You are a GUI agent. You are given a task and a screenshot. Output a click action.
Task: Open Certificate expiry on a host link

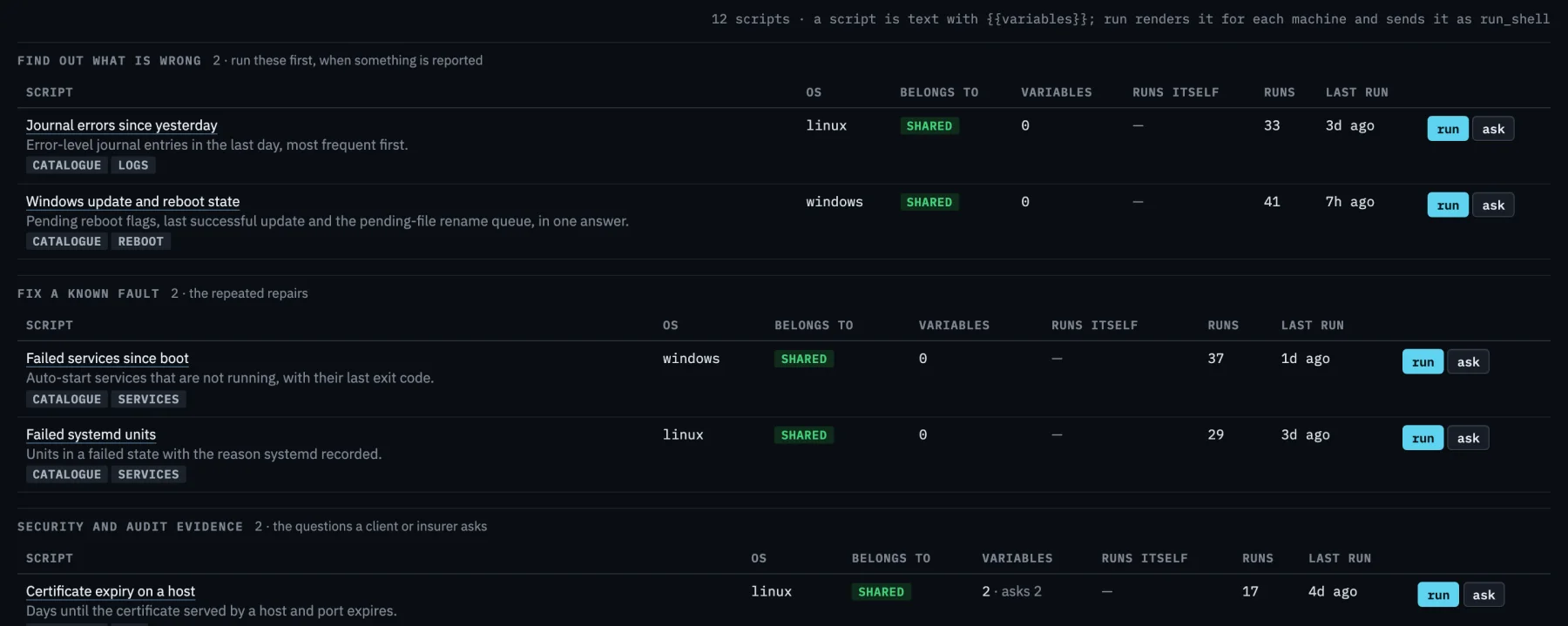coord(111,591)
